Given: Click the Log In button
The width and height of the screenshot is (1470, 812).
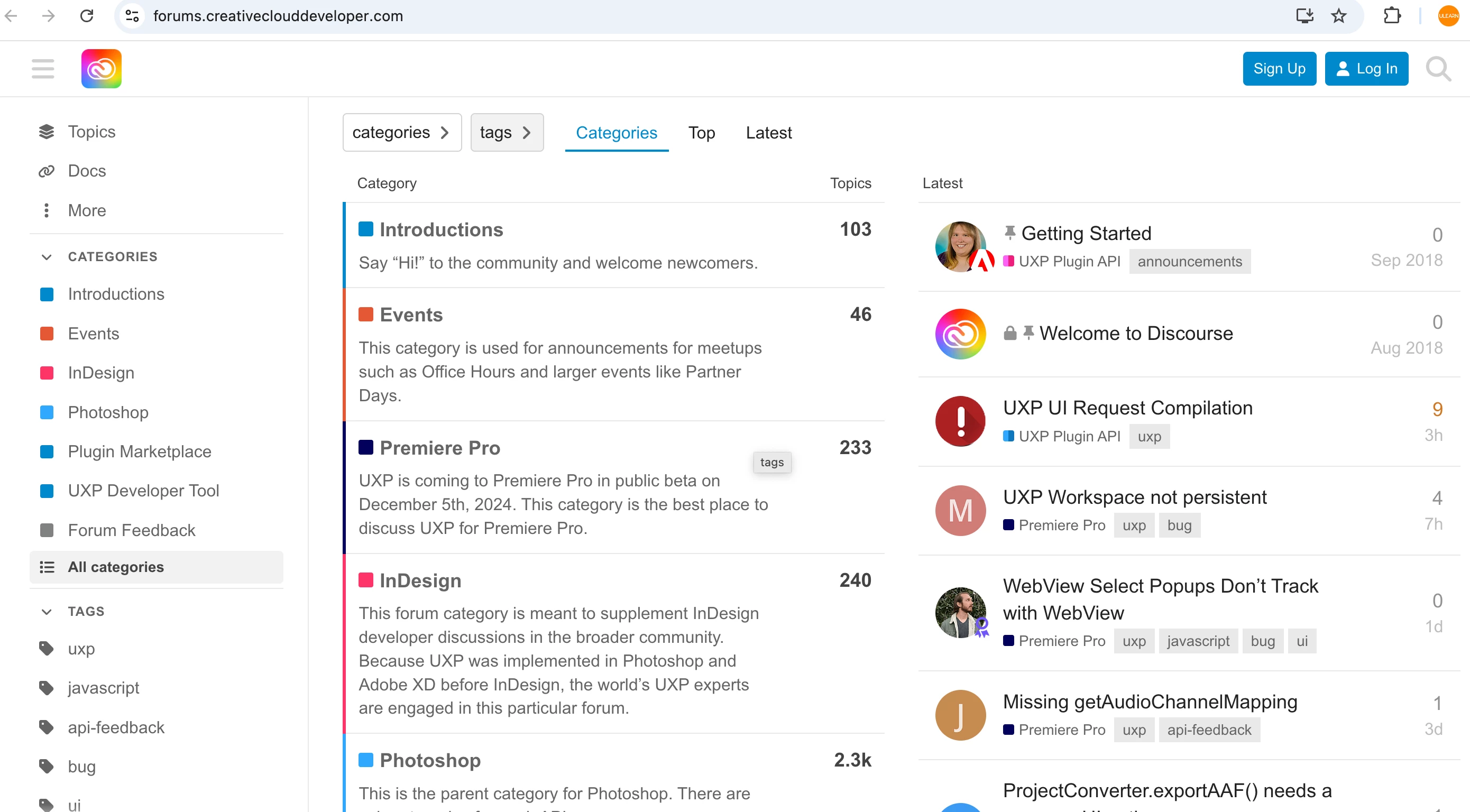Looking at the screenshot, I should tap(1367, 69).
